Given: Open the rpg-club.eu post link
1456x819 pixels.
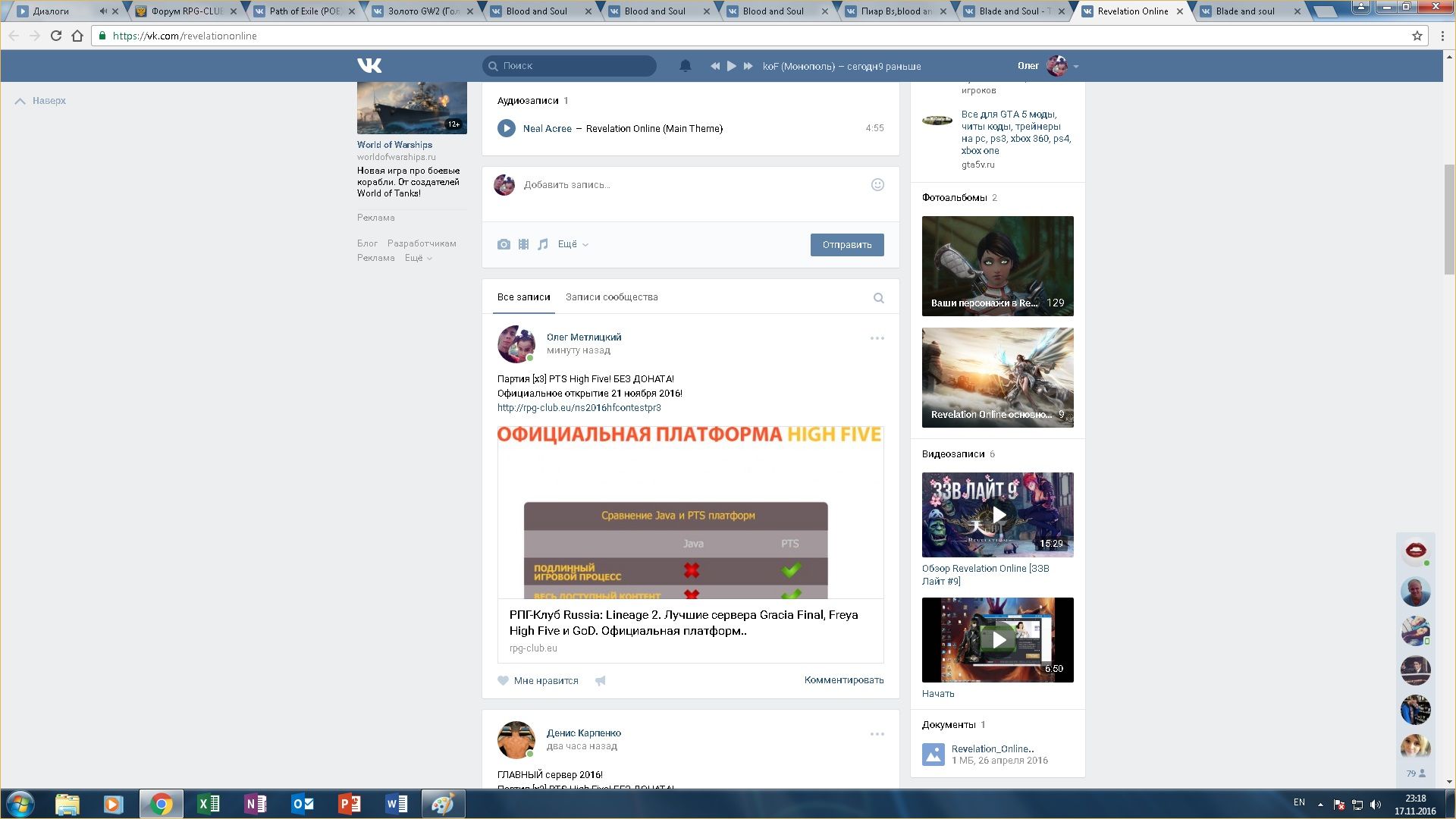Looking at the screenshot, I should [579, 407].
